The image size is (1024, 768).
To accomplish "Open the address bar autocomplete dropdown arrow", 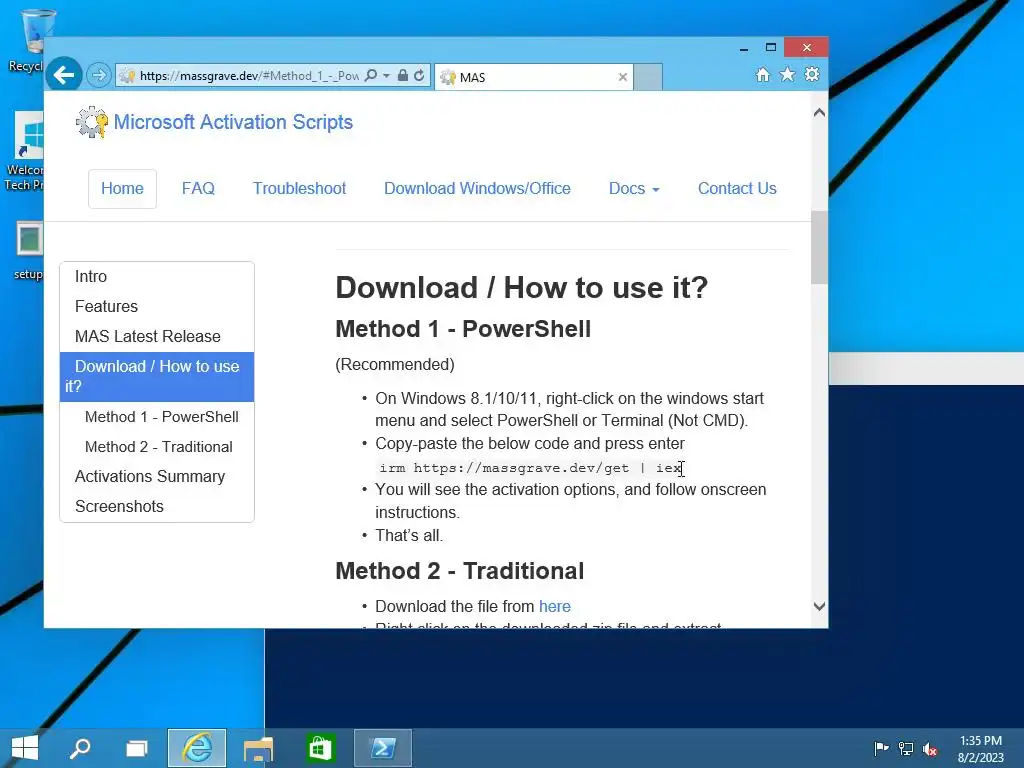I will [x=387, y=76].
